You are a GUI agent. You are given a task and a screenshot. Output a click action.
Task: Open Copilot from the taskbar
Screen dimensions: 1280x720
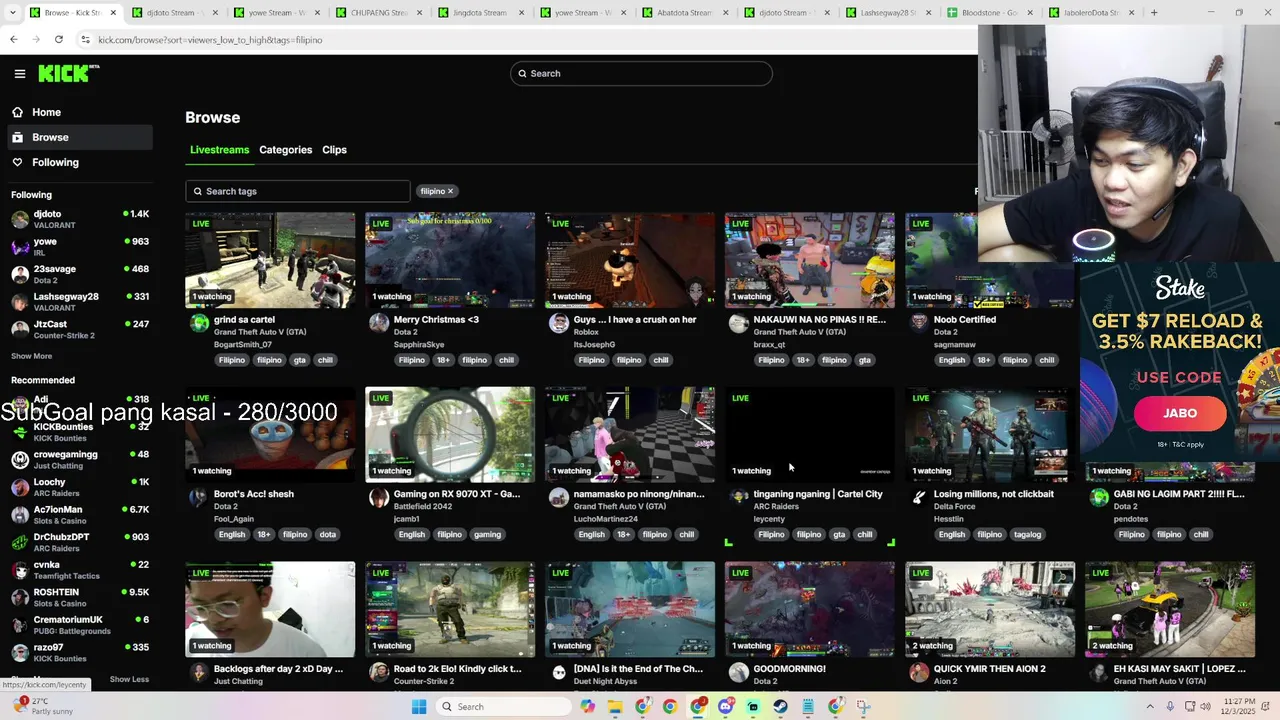pyautogui.click(x=588, y=707)
